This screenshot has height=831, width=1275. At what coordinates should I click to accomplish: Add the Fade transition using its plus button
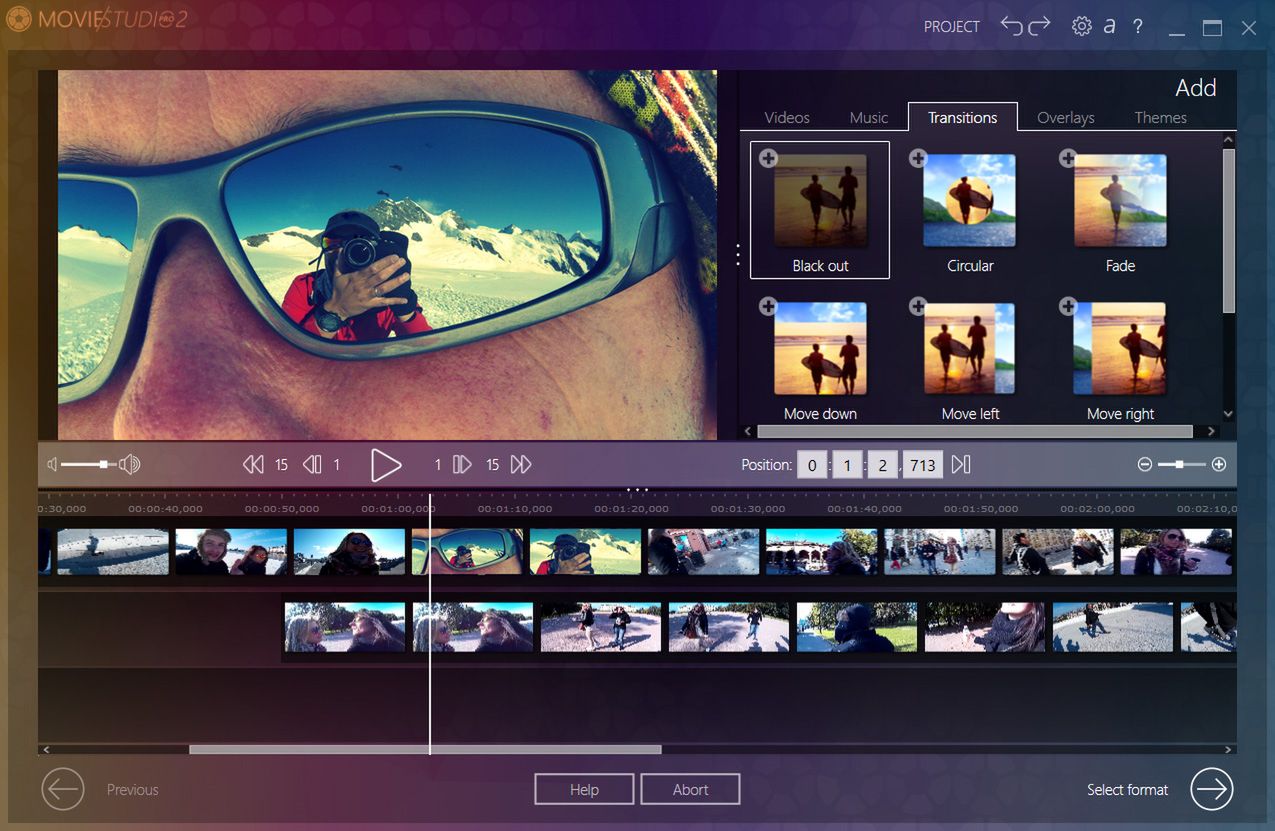pyautogui.click(x=1068, y=157)
